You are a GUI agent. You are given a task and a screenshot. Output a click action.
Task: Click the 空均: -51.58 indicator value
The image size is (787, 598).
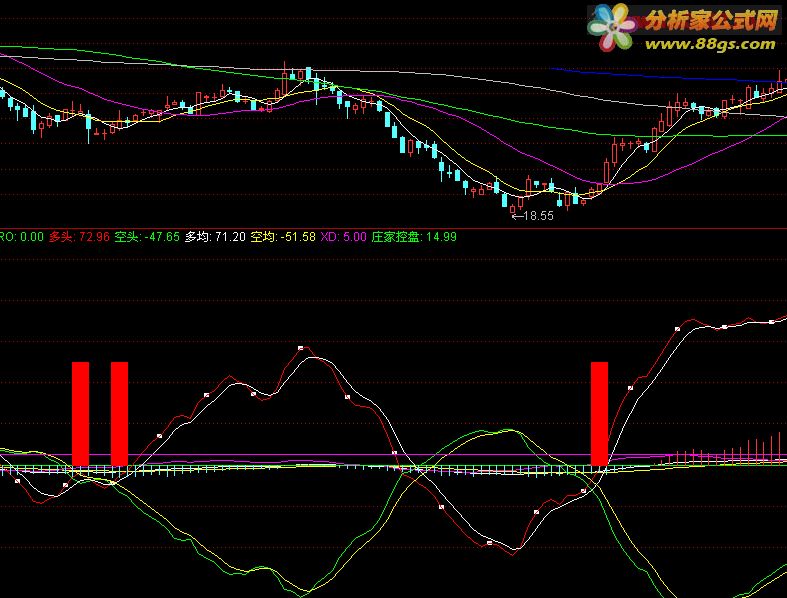tap(283, 236)
